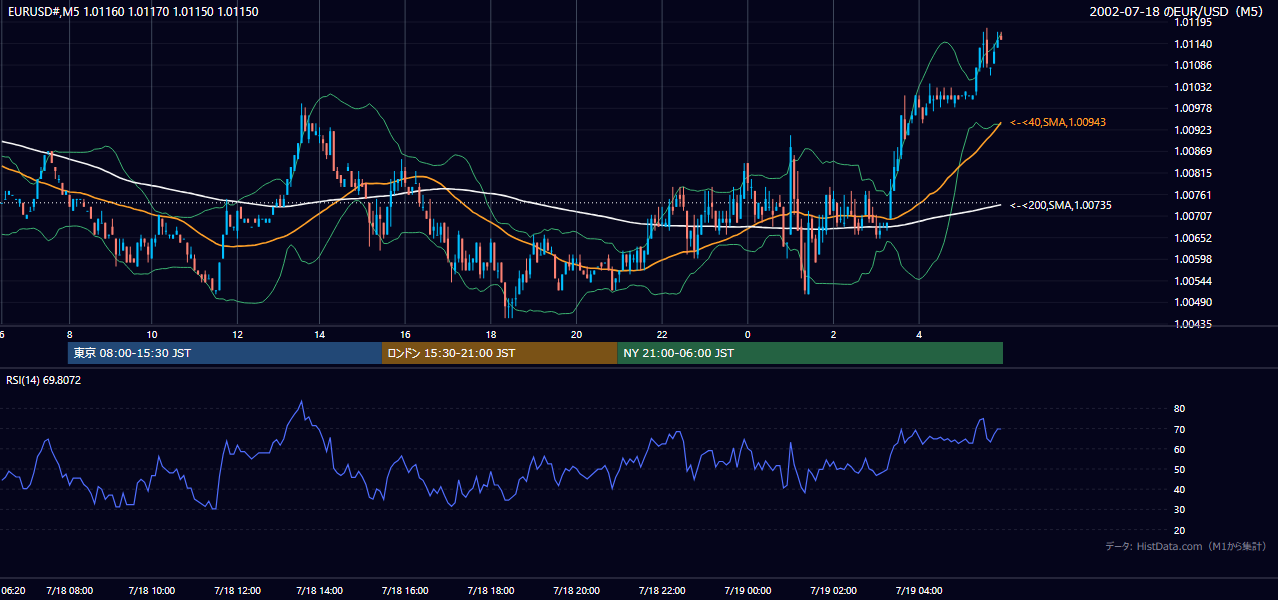Click the 7/18 20:00 bottom date label
Screen dimensions: 1278x600
576,591
